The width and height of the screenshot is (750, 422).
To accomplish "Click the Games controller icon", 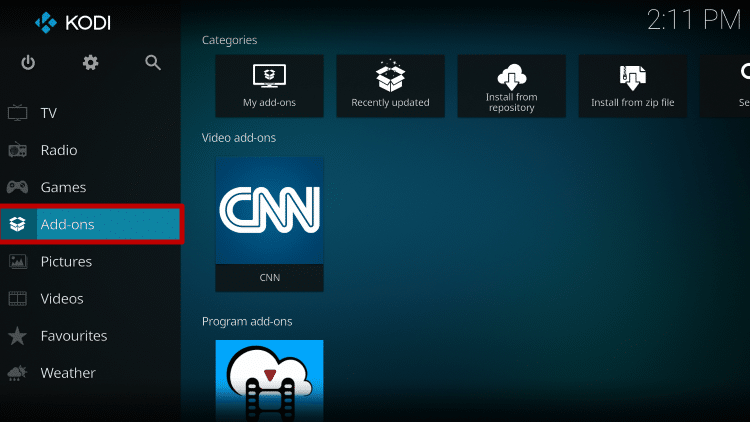I will pyautogui.click(x=18, y=187).
